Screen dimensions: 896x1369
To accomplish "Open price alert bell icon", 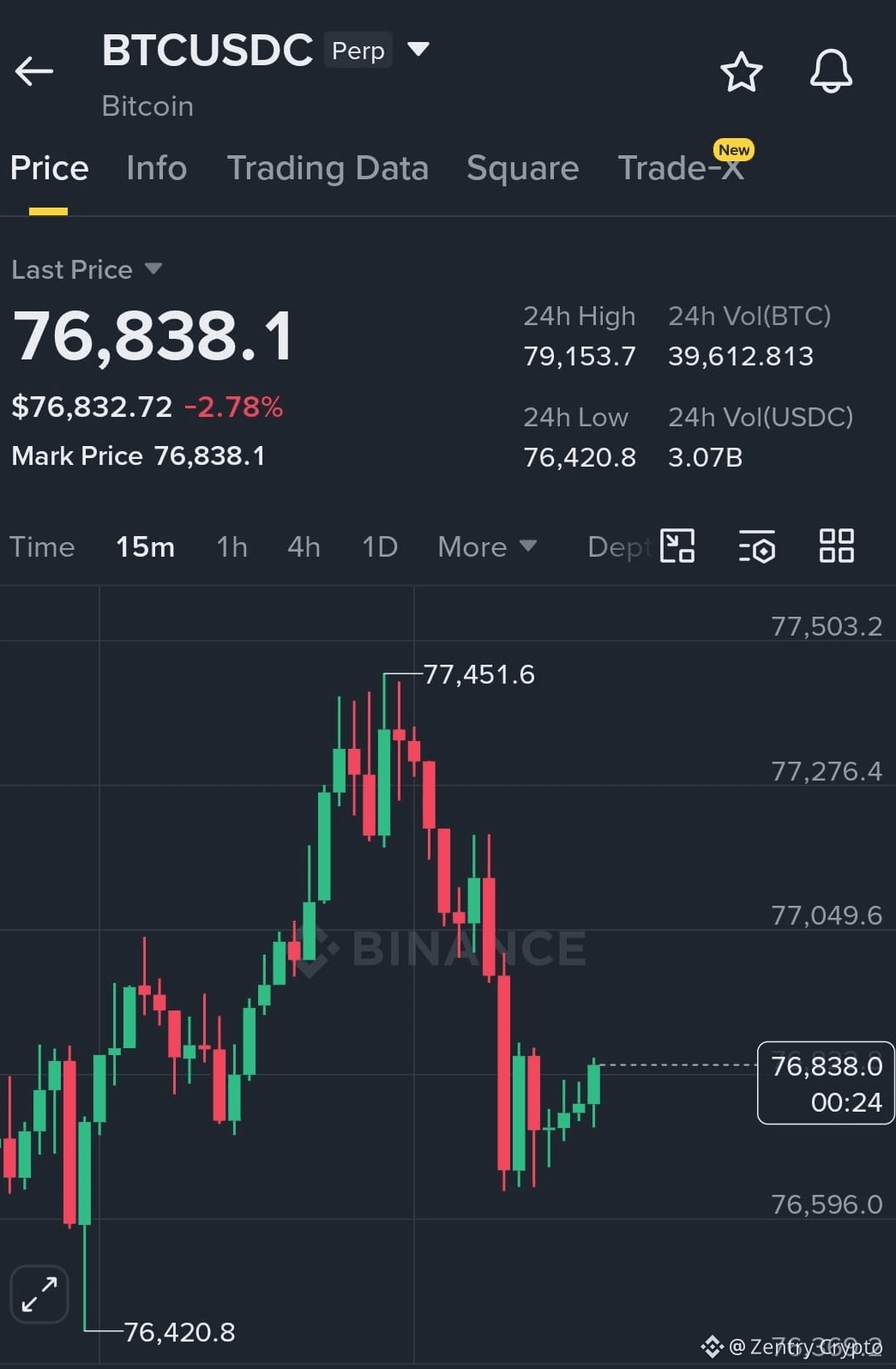I will [x=831, y=70].
